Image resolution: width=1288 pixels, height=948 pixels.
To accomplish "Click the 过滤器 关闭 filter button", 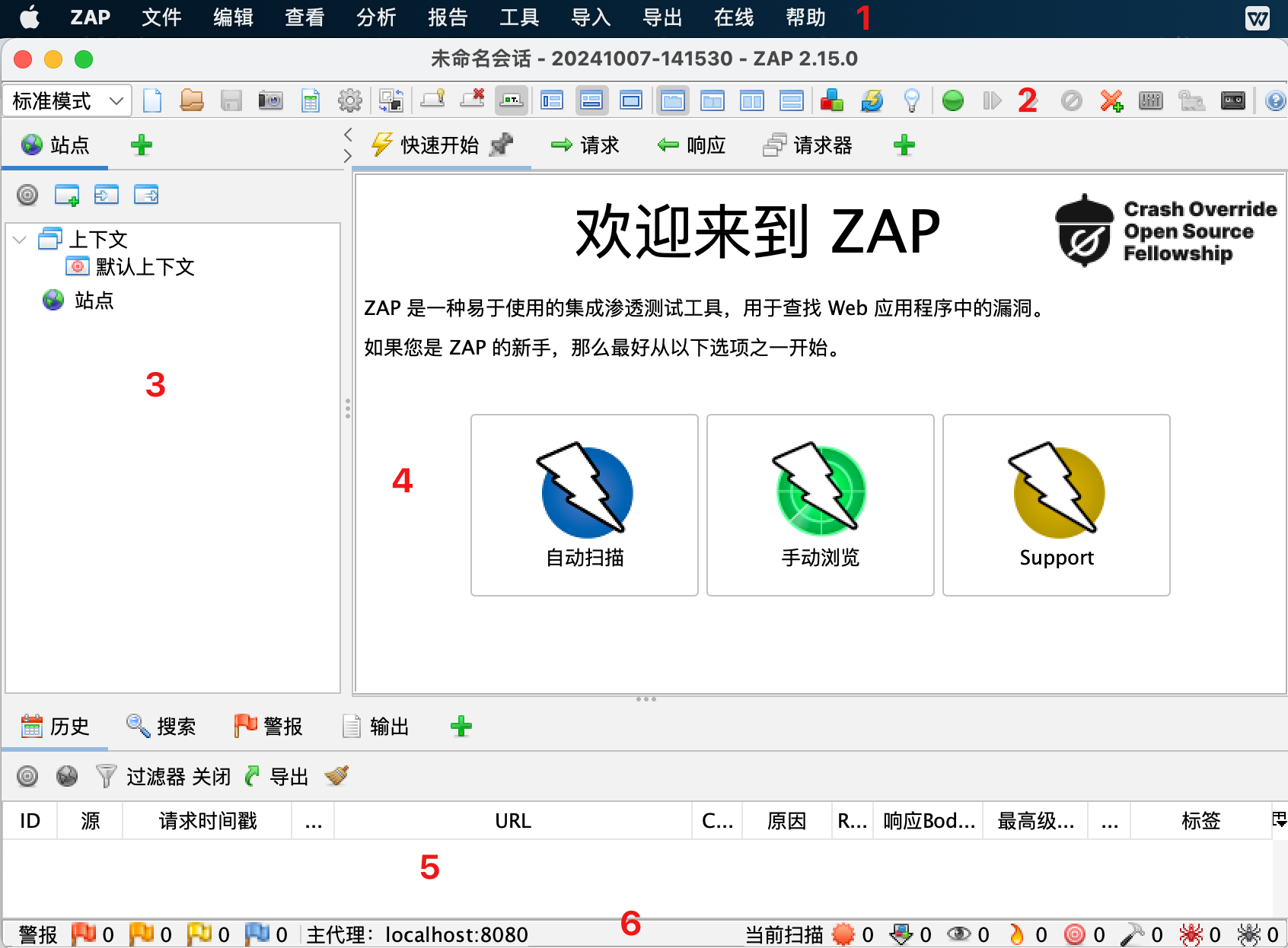I will [x=164, y=776].
